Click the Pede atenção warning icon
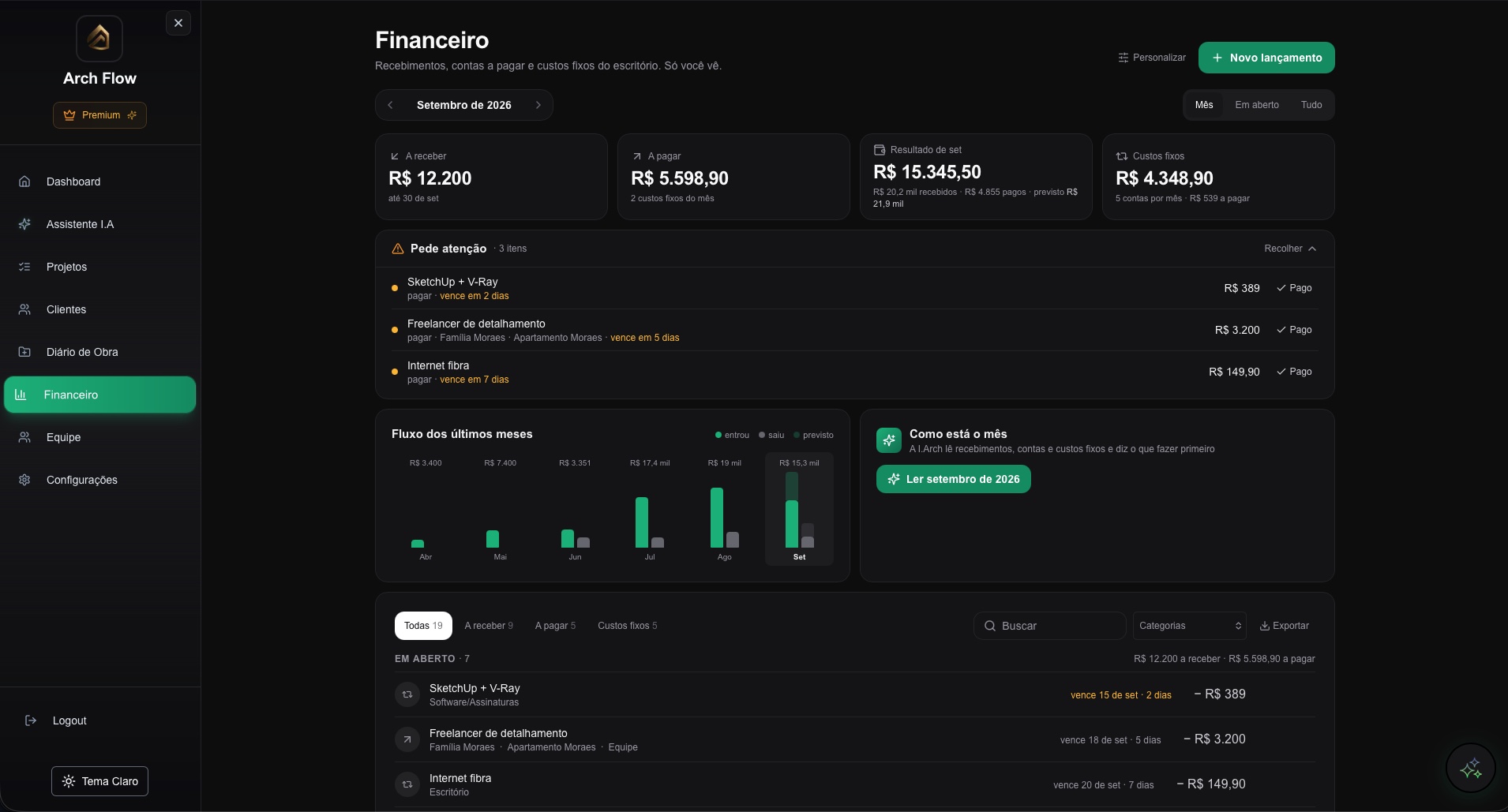This screenshot has height=812, width=1508. [x=398, y=249]
